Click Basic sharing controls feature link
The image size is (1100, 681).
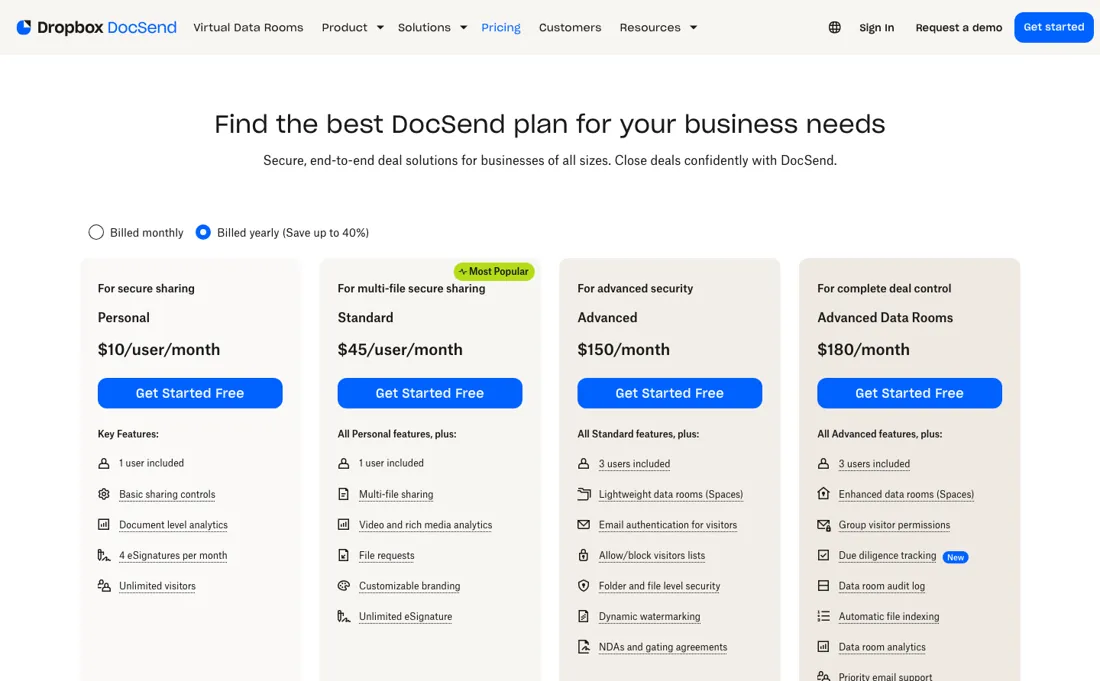pyautogui.click(x=167, y=494)
